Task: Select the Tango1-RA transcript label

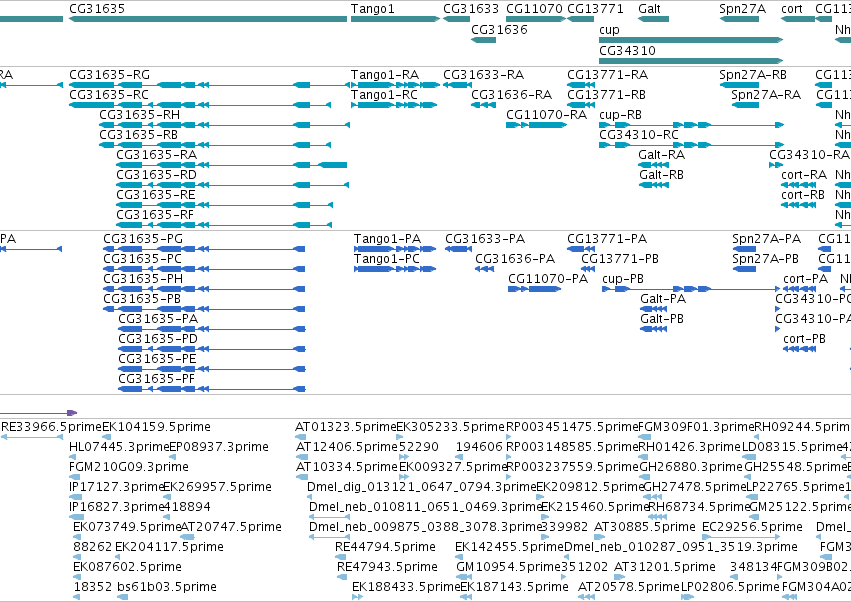Action: pos(384,74)
